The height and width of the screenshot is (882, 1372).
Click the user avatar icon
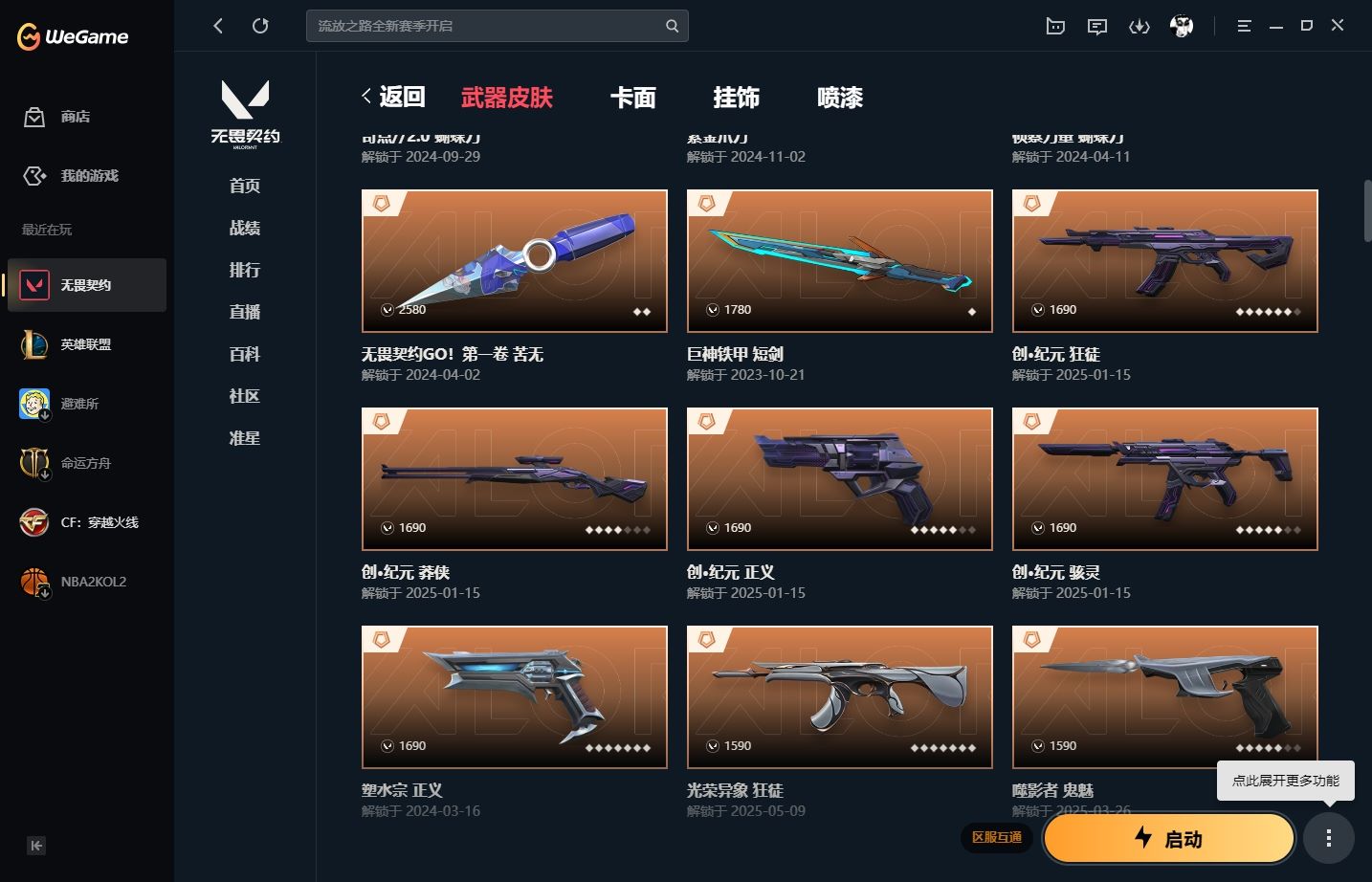point(1182,27)
